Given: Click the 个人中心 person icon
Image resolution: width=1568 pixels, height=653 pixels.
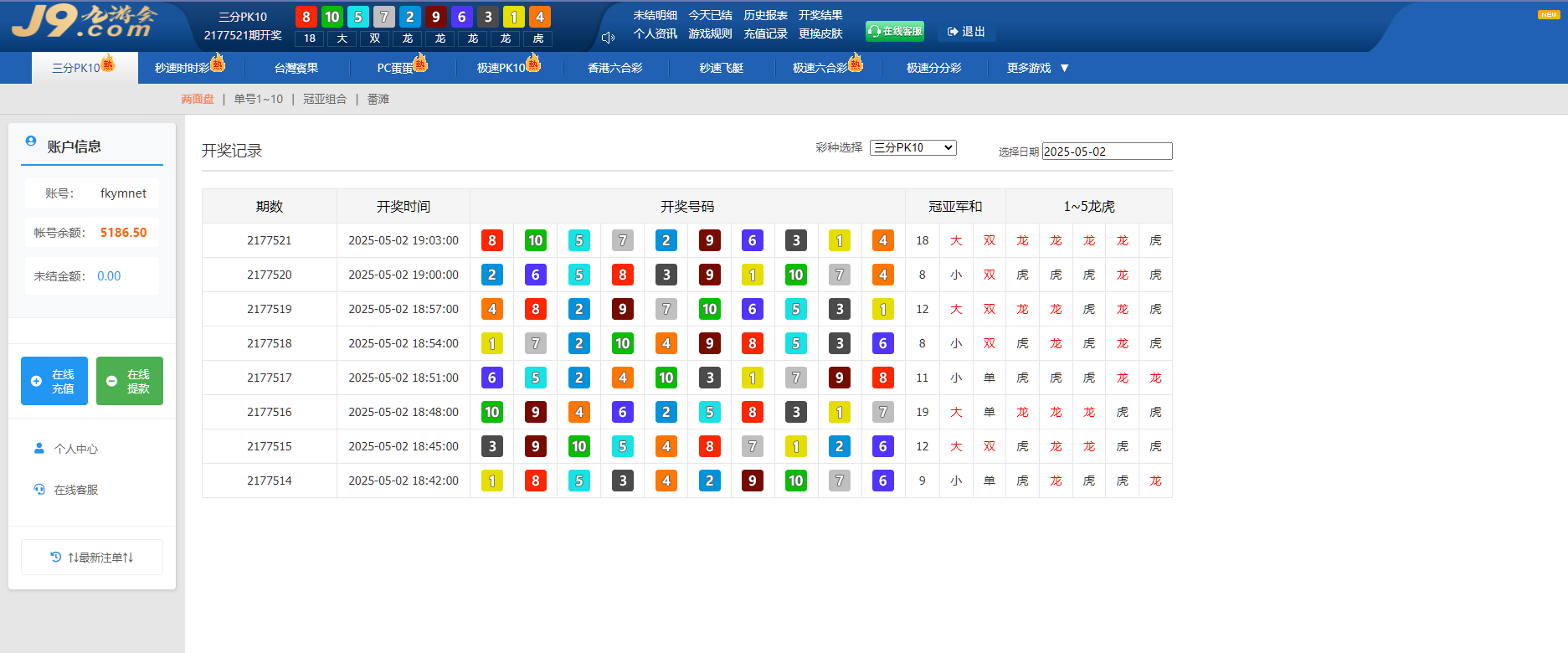Looking at the screenshot, I should point(39,448).
